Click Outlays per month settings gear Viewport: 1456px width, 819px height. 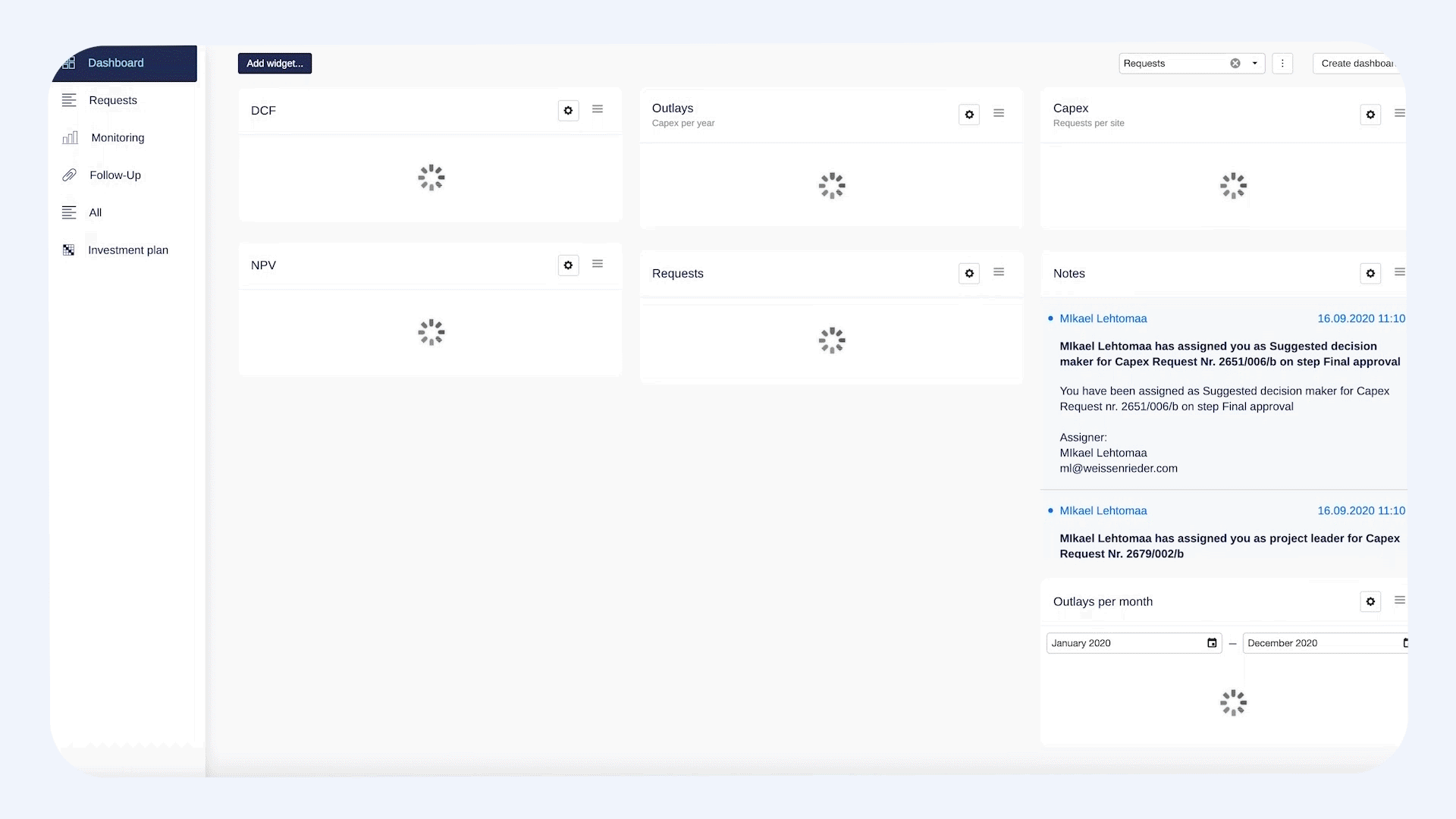[1370, 601]
